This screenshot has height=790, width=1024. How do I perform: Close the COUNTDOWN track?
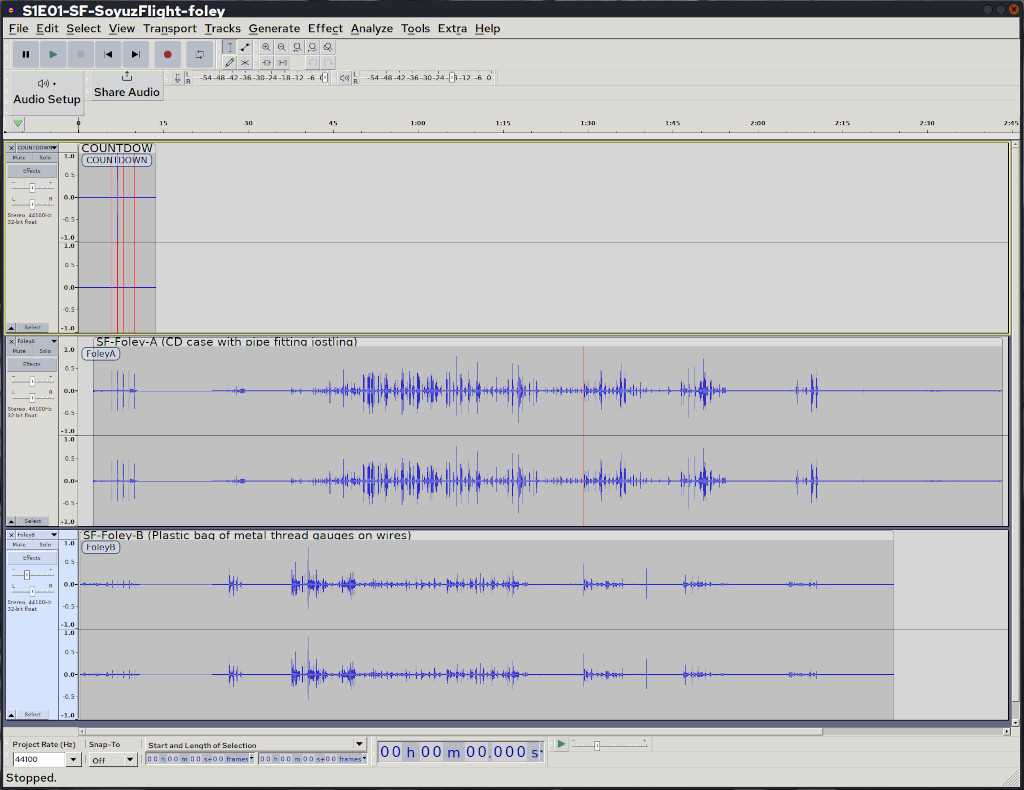coord(11,148)
